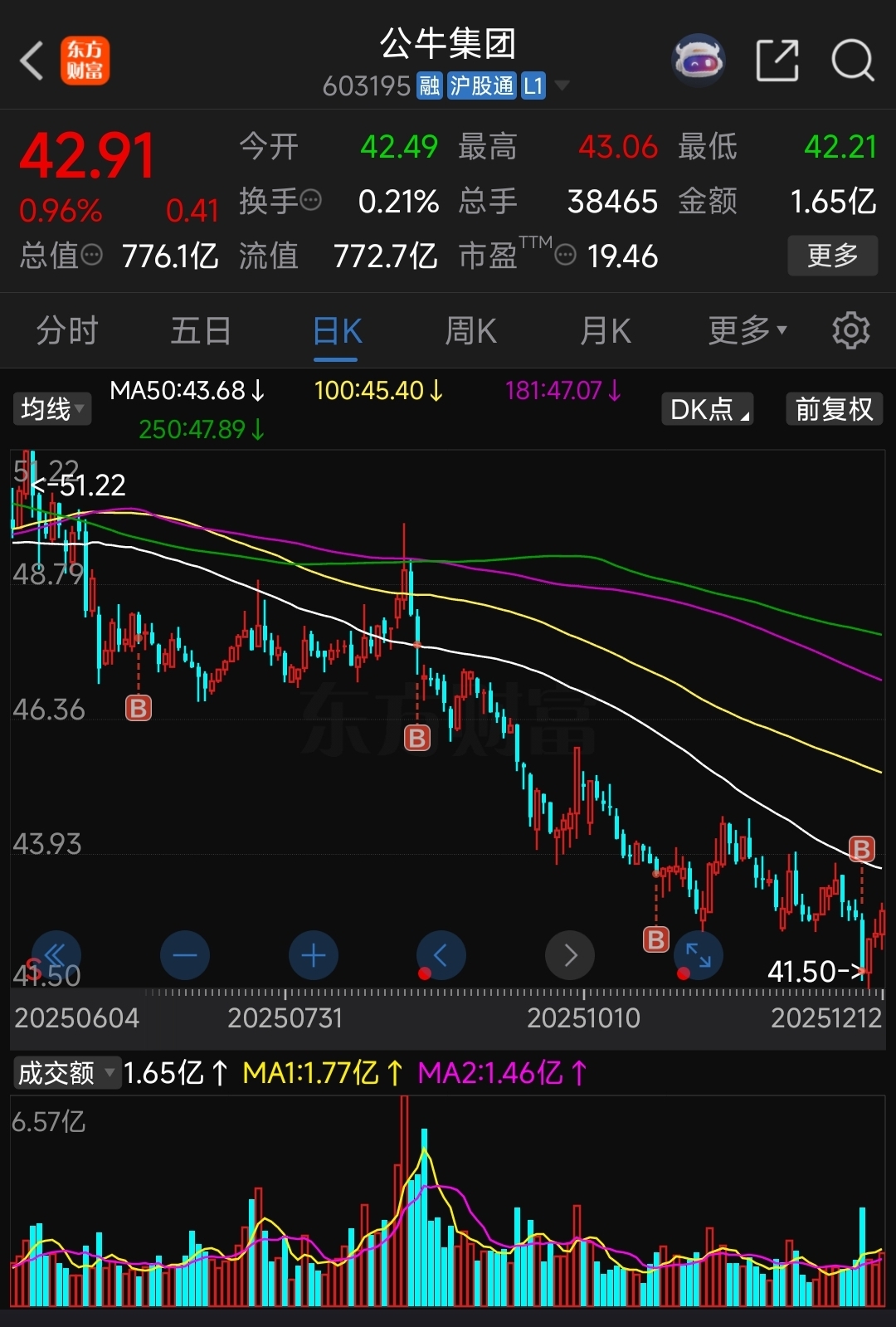Tap the 20251212 date label
Viewport: 896px width, 1327px height.
826,1017
